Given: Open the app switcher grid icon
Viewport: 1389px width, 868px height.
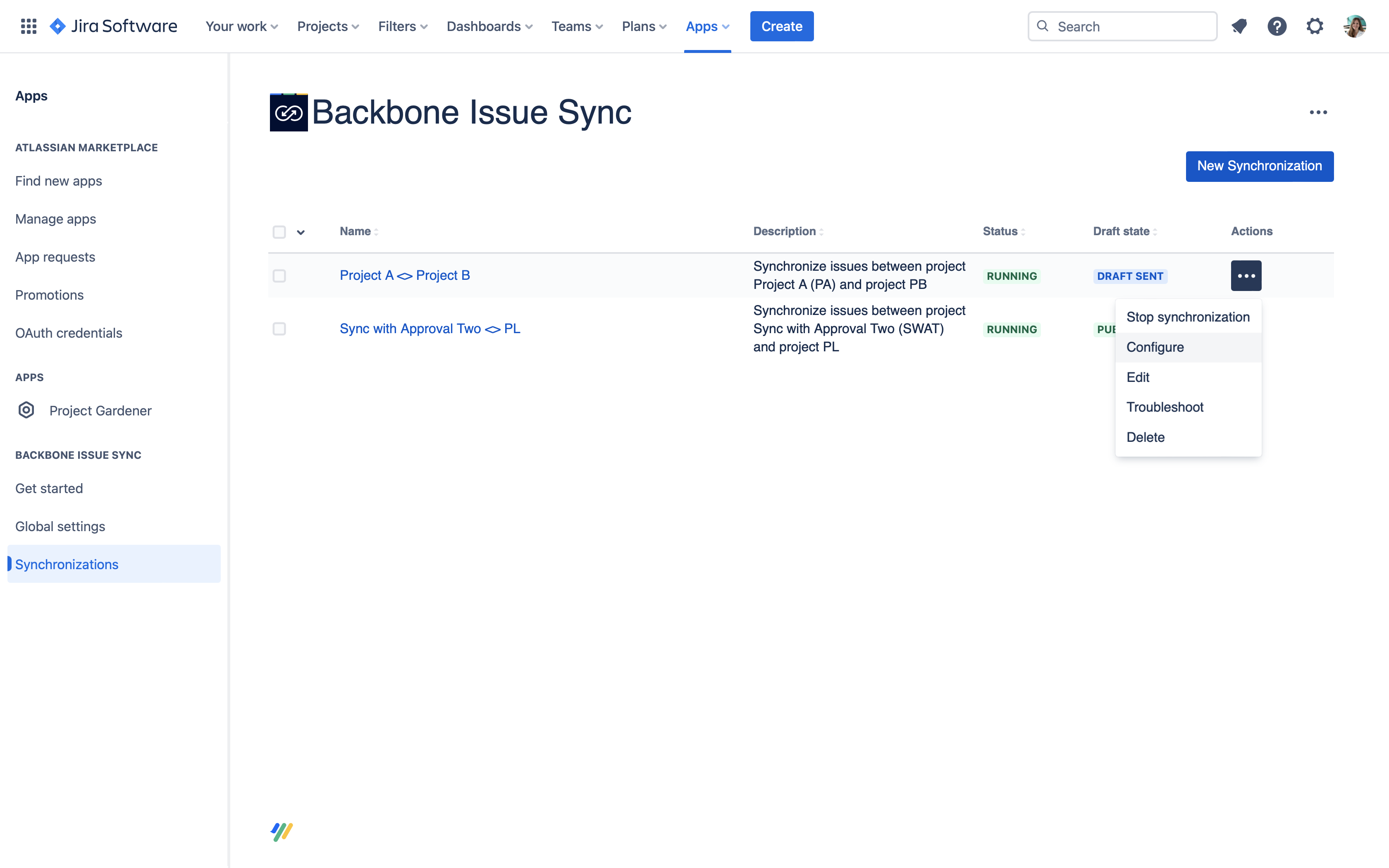Looking at the screenshot, I should 29,26.
